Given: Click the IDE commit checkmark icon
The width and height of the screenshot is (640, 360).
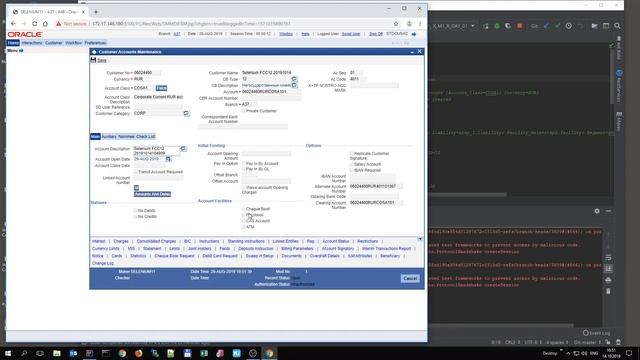Looking at the screenshot, I should pyautogui.click(x=558, y=26).
